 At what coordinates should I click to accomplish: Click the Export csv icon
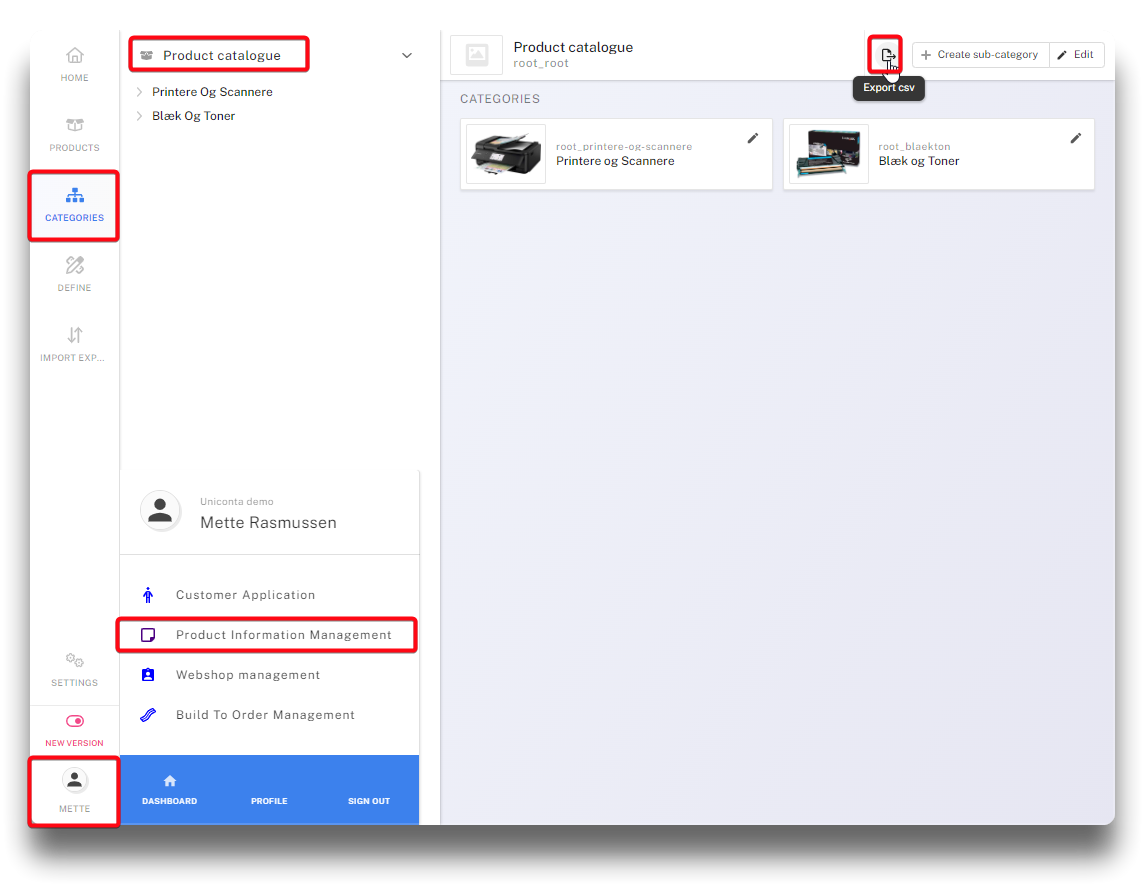(x=886, y=55)
